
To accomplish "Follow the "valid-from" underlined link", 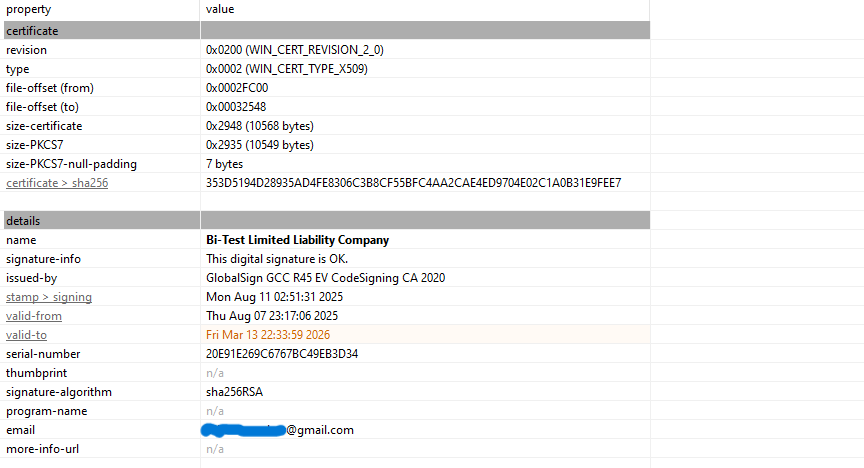I will (34, 316).
